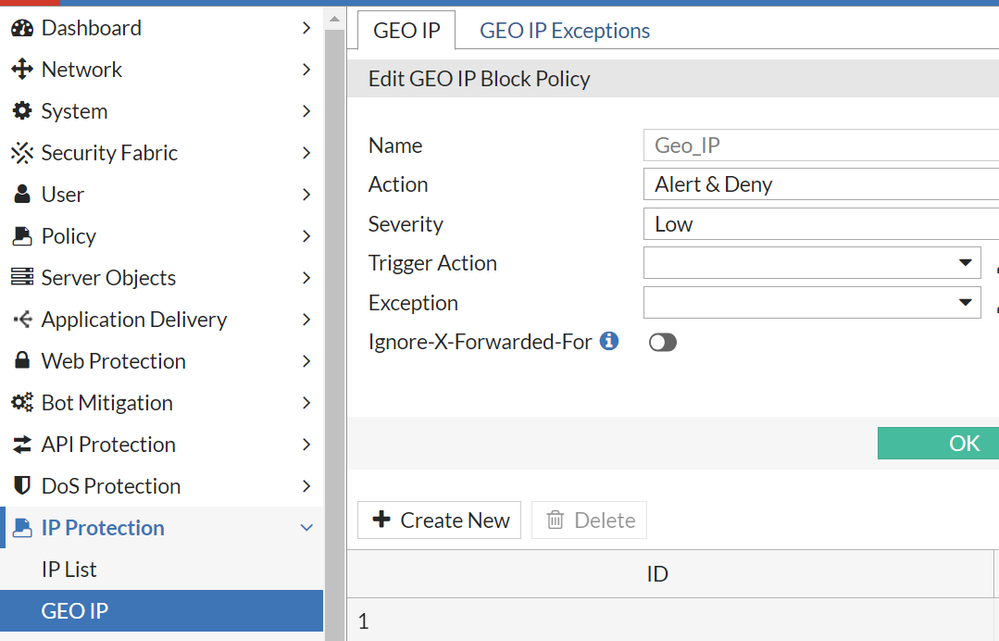Open IP List in the sidebar
Screen dimensions: 999x641
(69, 570)
